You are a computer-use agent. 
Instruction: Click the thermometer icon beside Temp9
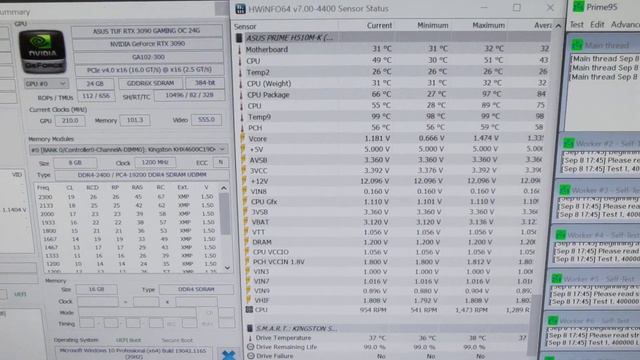(242, 117)
